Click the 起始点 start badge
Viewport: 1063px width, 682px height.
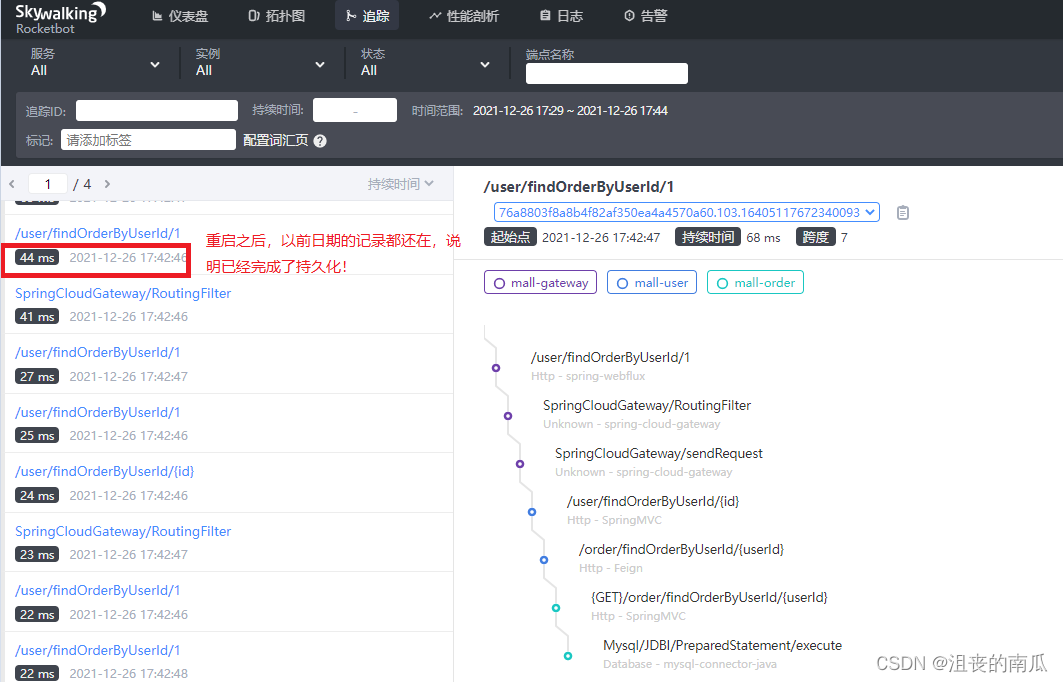(510, 237)
